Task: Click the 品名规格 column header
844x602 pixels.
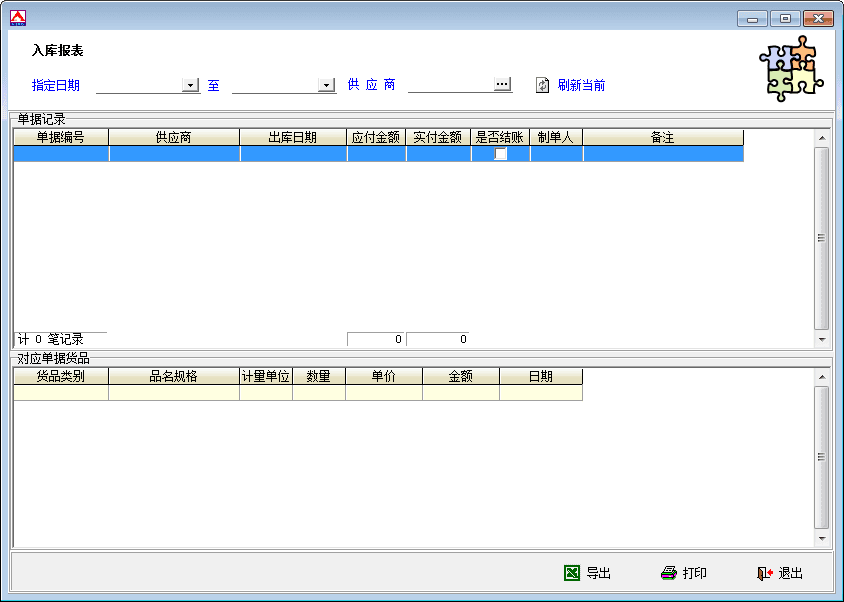Action: [174, 377]
